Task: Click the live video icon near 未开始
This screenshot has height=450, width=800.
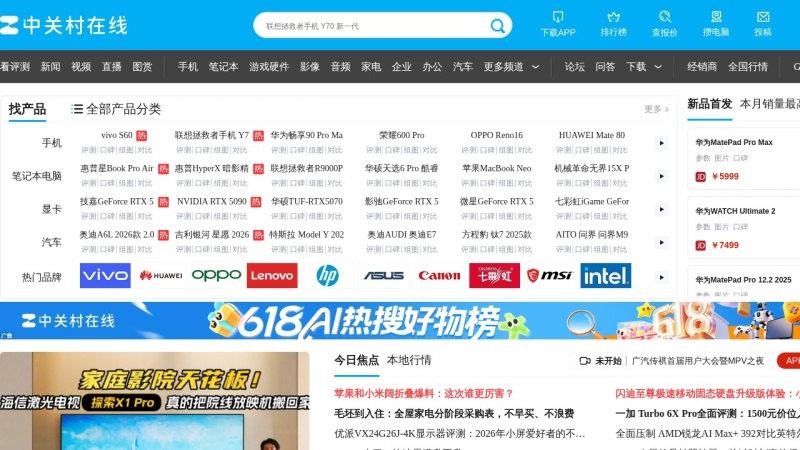Action: tap(585, 361)
